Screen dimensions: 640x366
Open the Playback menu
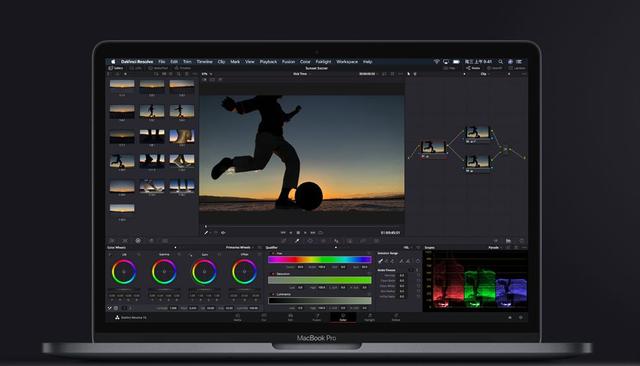(268, 62)
